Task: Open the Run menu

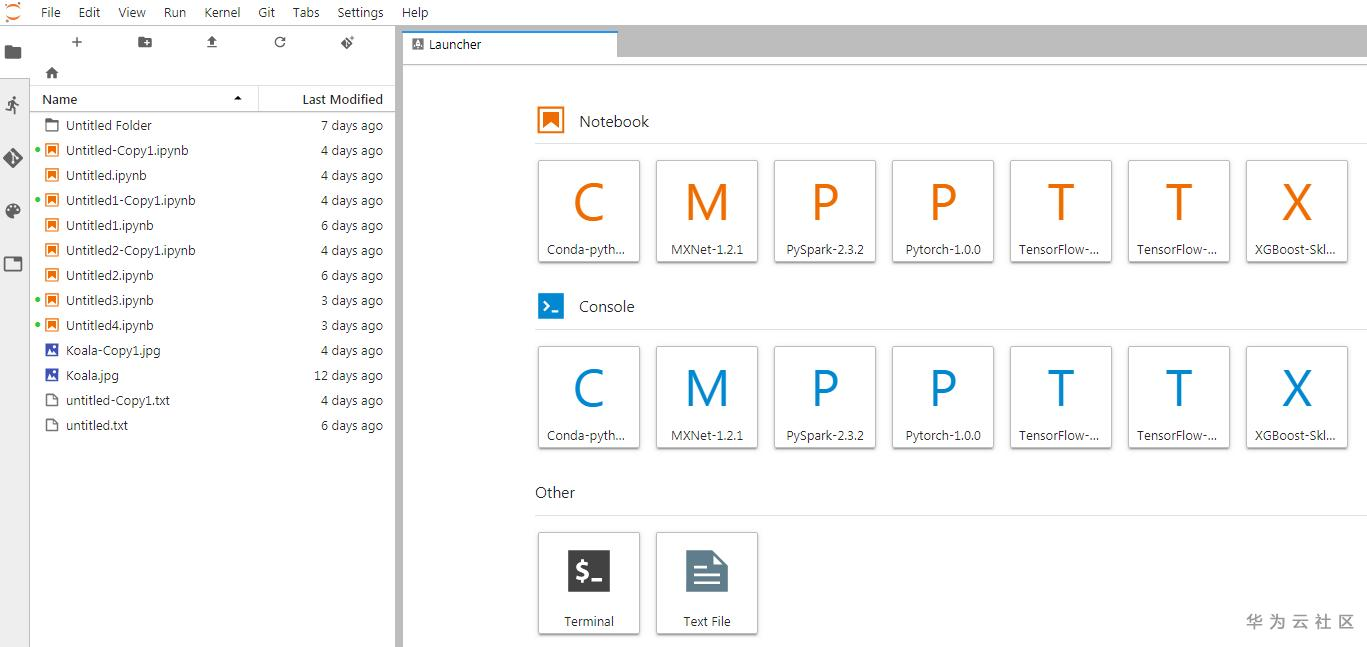Action: pyautogui.click(x=175, y=12)
